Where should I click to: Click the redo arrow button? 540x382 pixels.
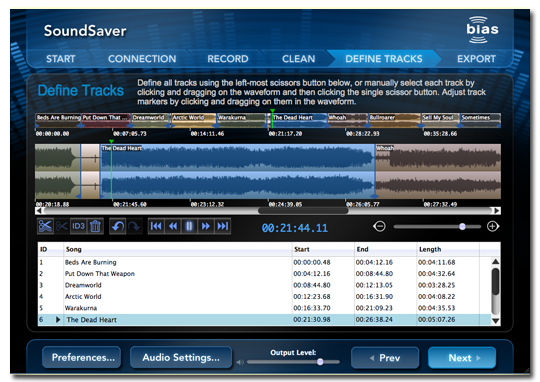tap(134, 226)
